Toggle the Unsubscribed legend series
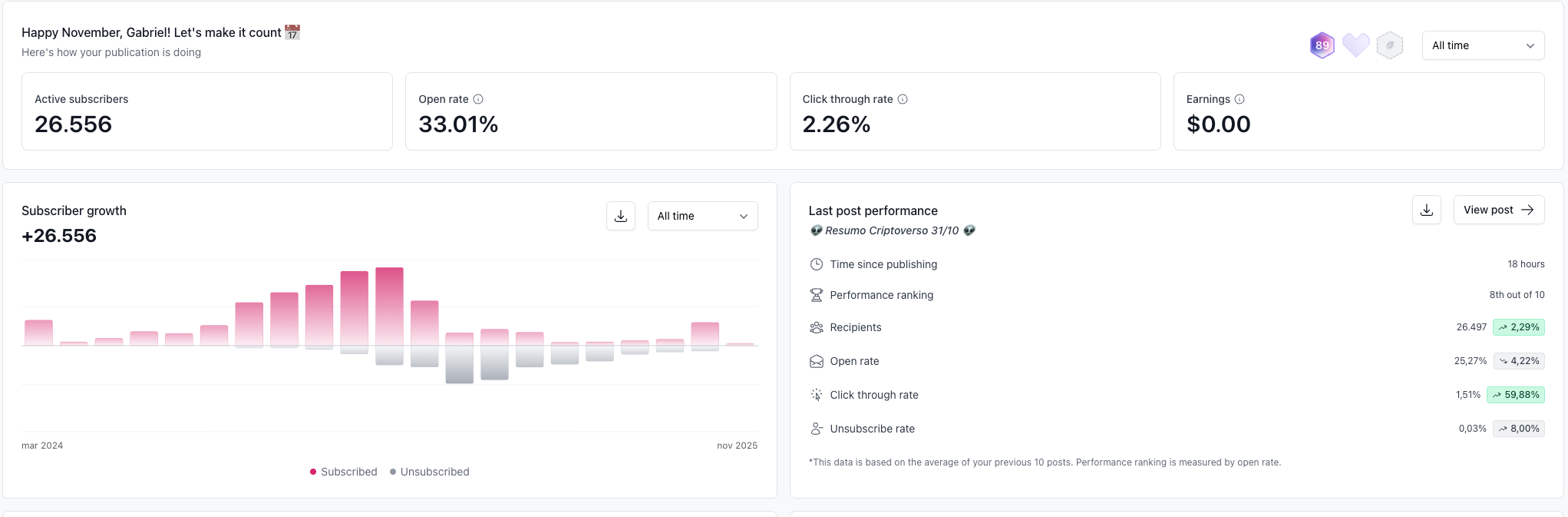The image size is (1568, 517). [x=429, y=472]
